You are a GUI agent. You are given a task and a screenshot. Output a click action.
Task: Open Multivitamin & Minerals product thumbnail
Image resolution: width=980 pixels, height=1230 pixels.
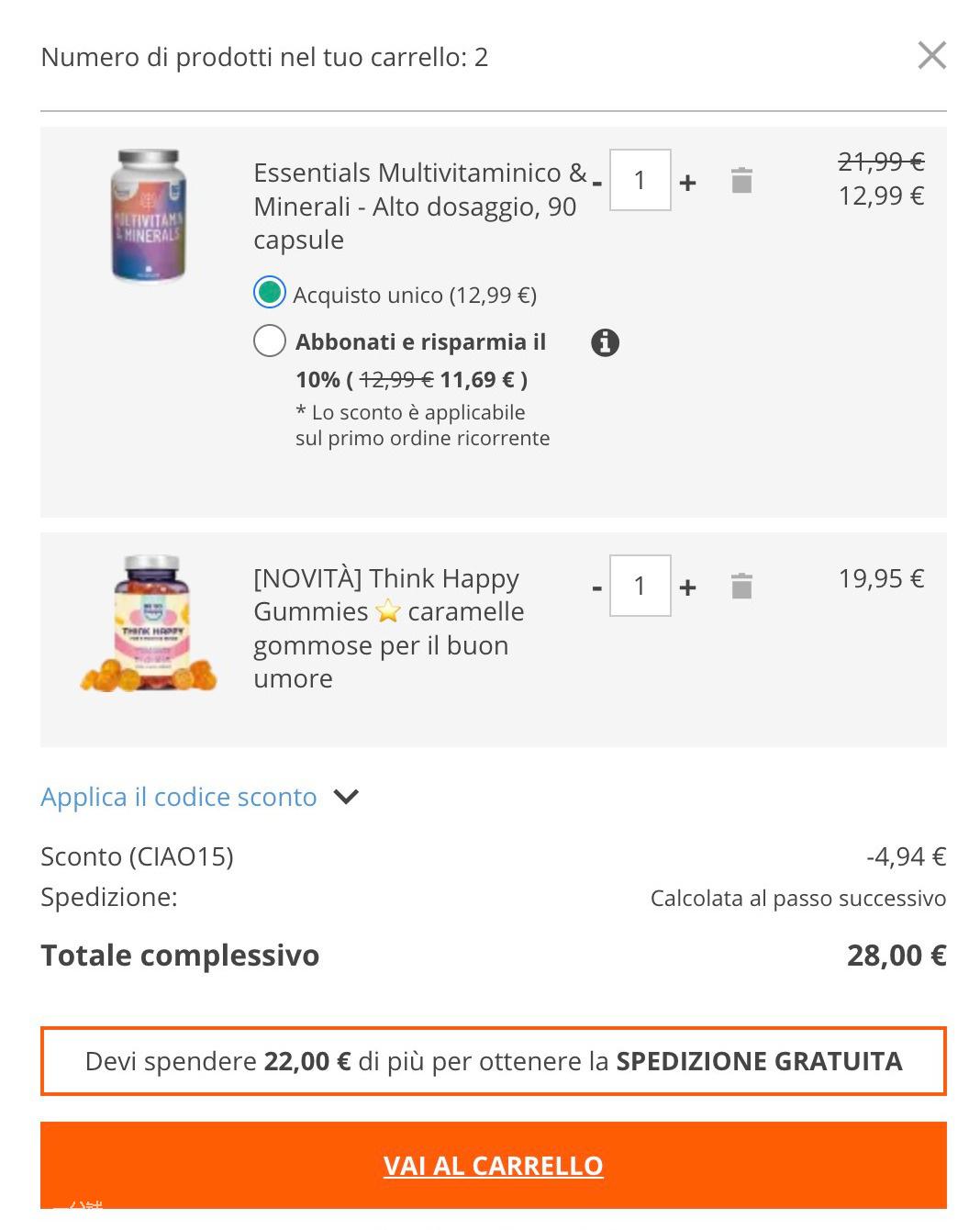[149, 217]
